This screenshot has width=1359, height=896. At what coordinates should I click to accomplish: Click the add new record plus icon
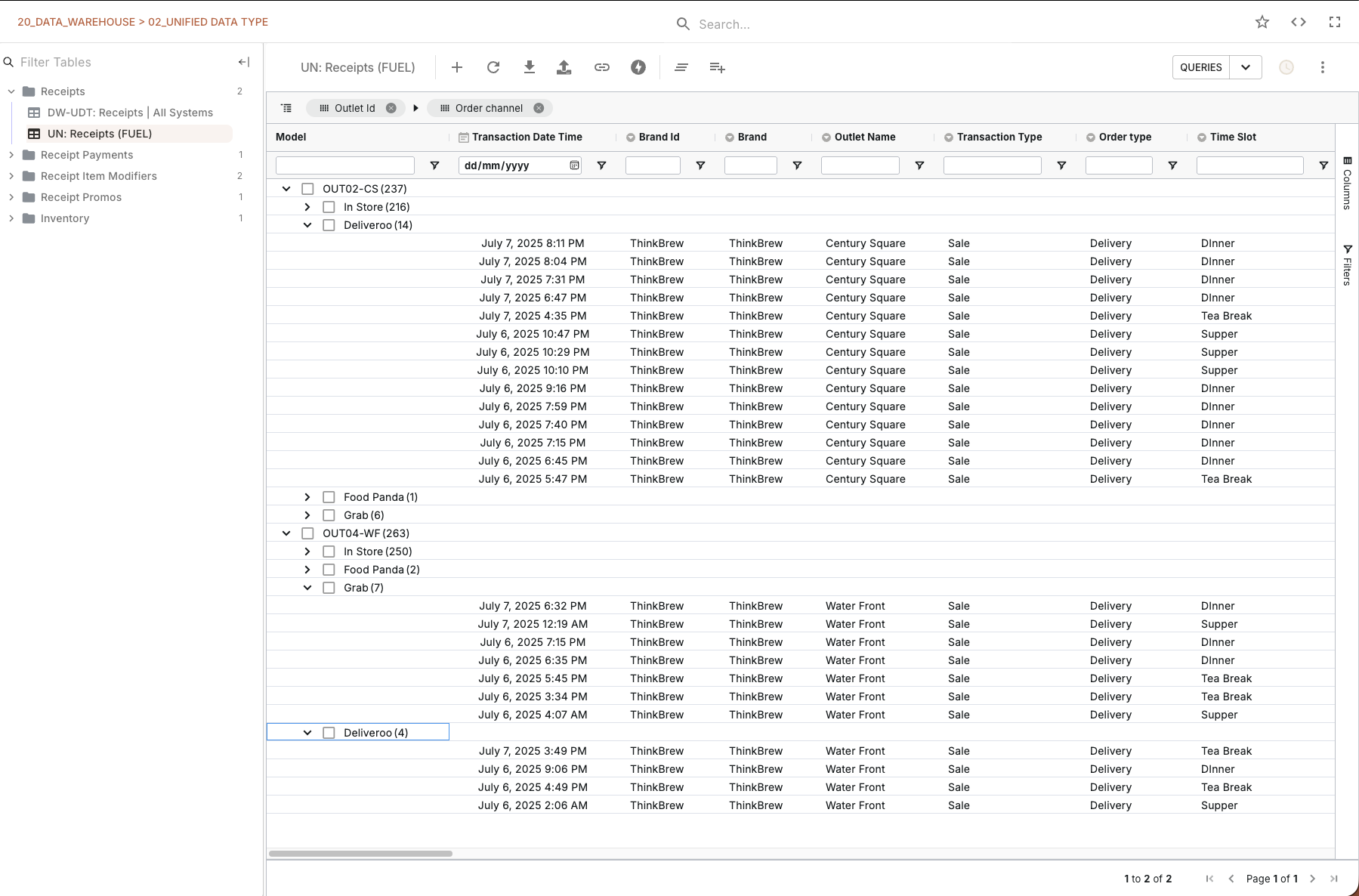(457, 67)
